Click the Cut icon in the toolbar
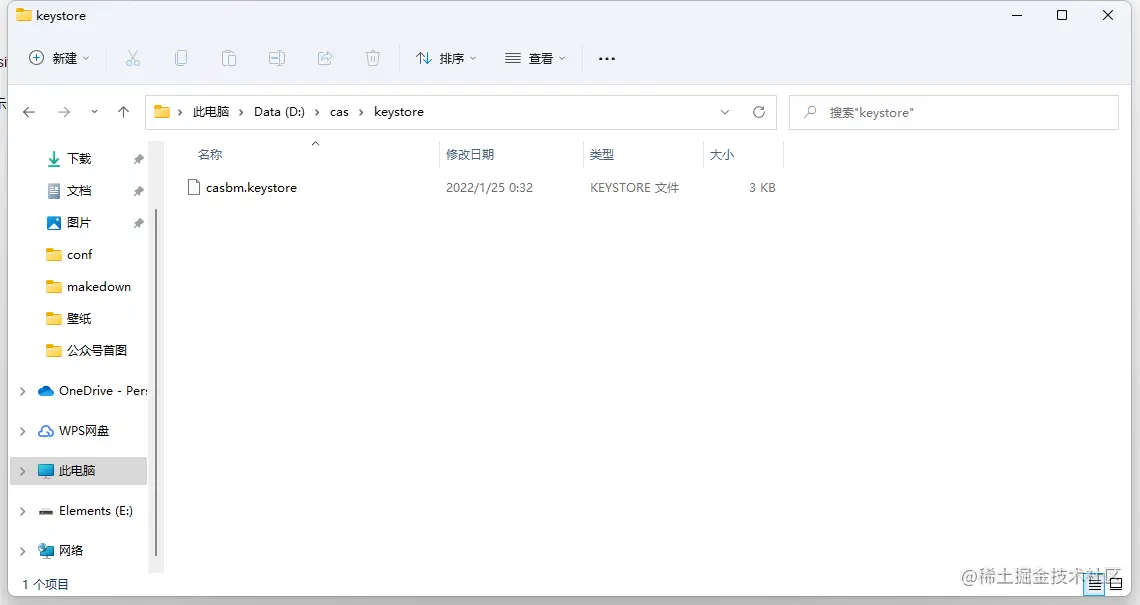This screenshot has width=1140, height=605. 133,58
